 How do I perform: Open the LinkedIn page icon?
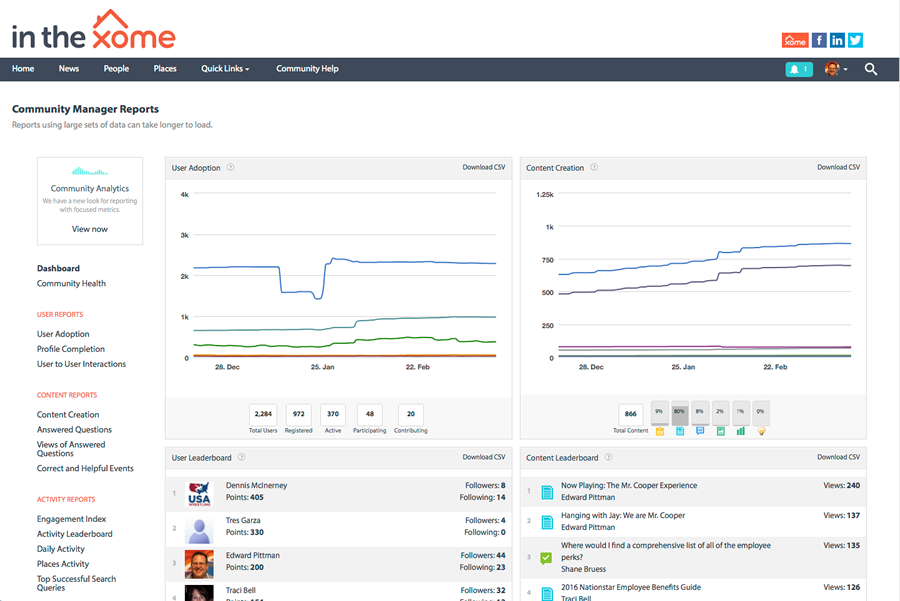point(837,40)
